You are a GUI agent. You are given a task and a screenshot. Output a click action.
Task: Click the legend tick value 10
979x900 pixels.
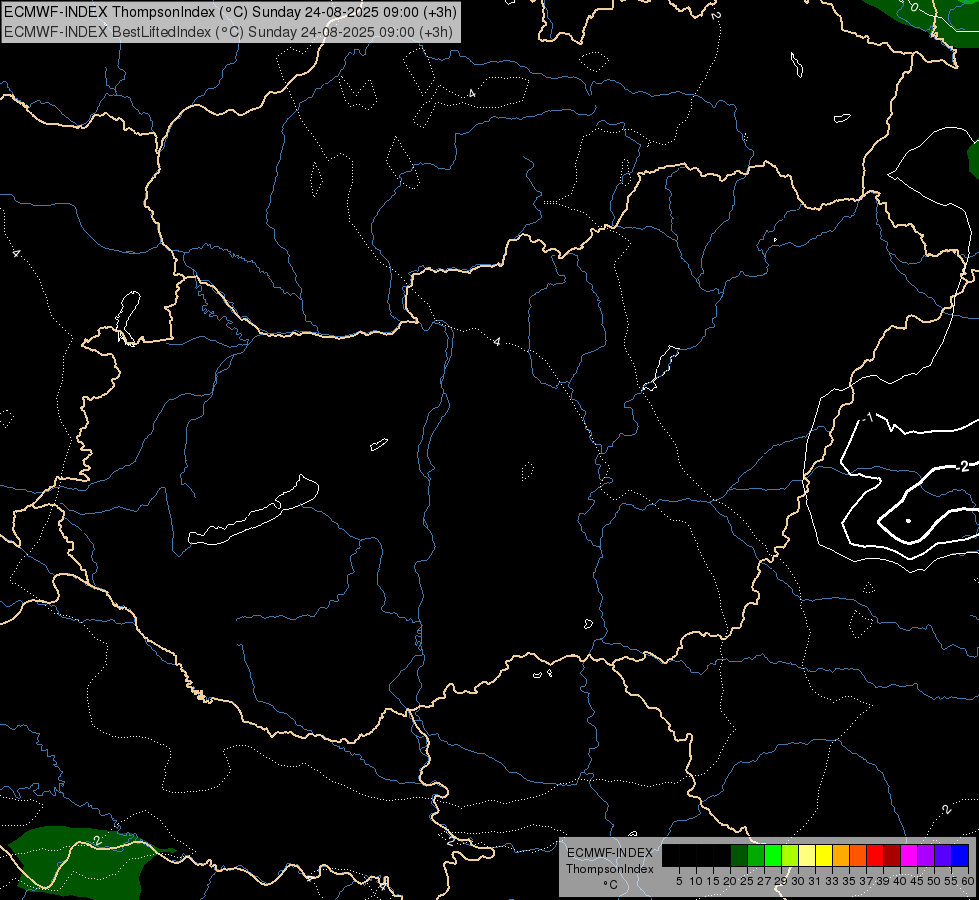tap(696, 881)
